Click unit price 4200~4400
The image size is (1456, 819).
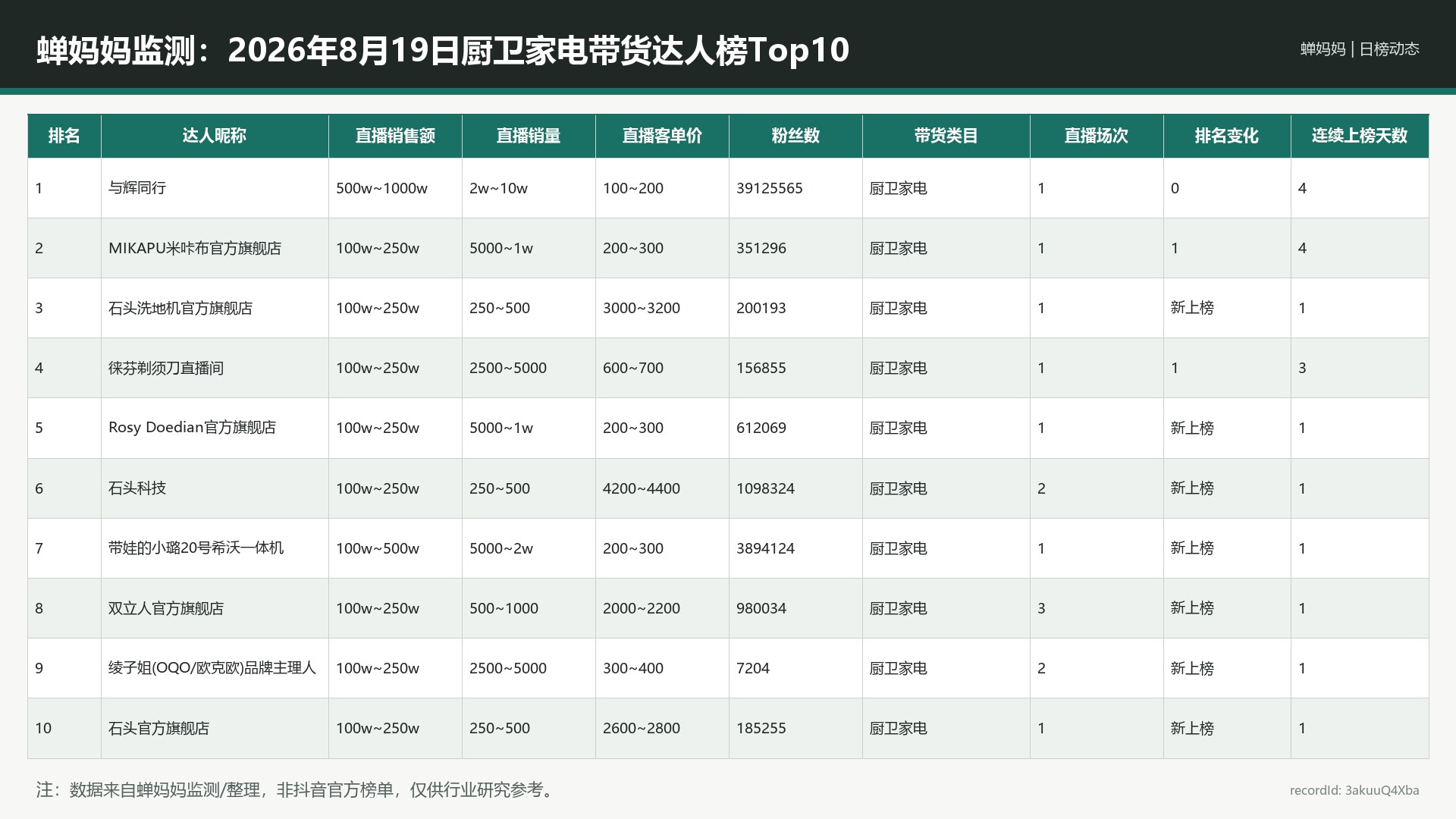642,488
